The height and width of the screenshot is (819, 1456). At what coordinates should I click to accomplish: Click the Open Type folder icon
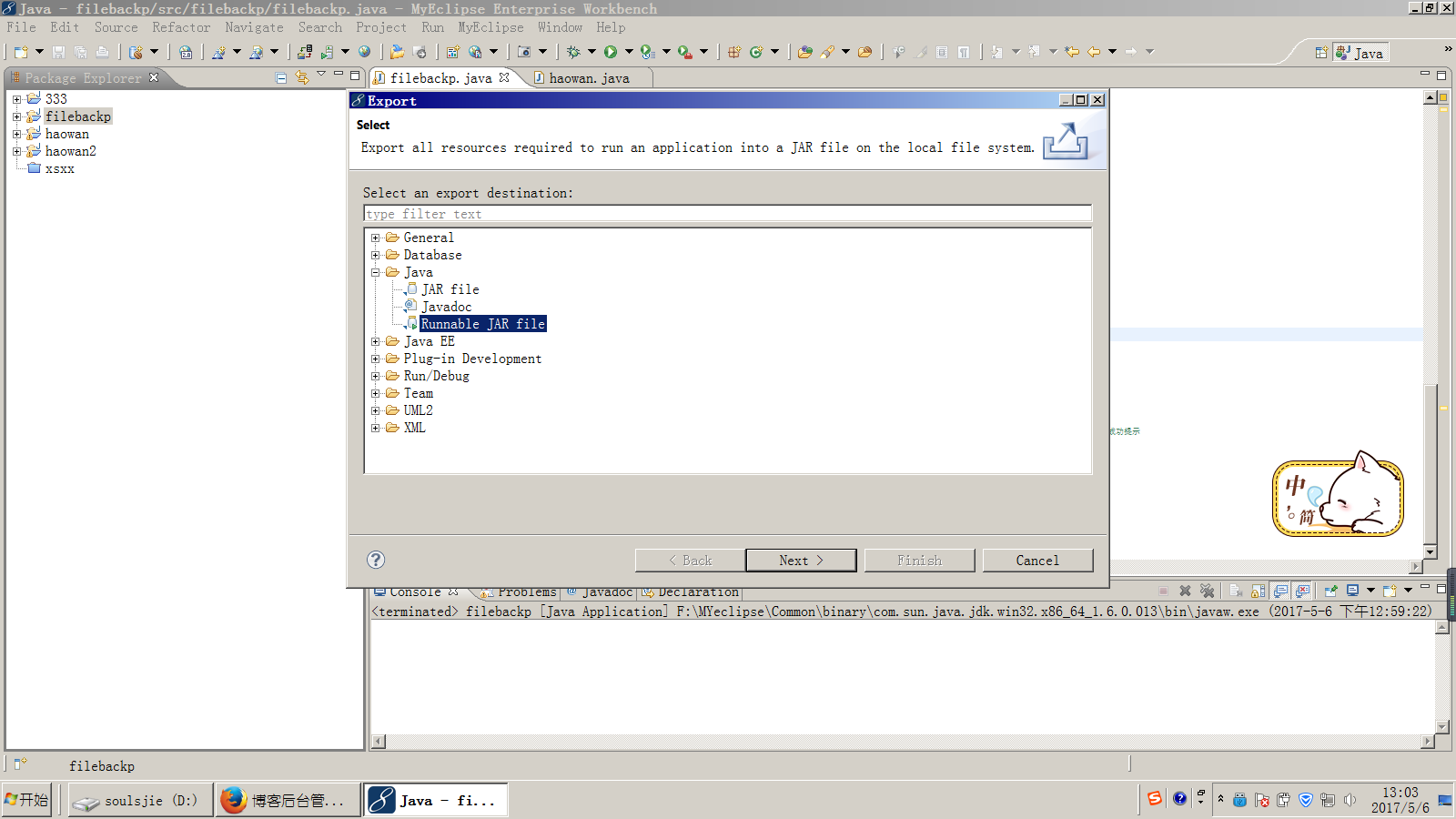(805, 52)
